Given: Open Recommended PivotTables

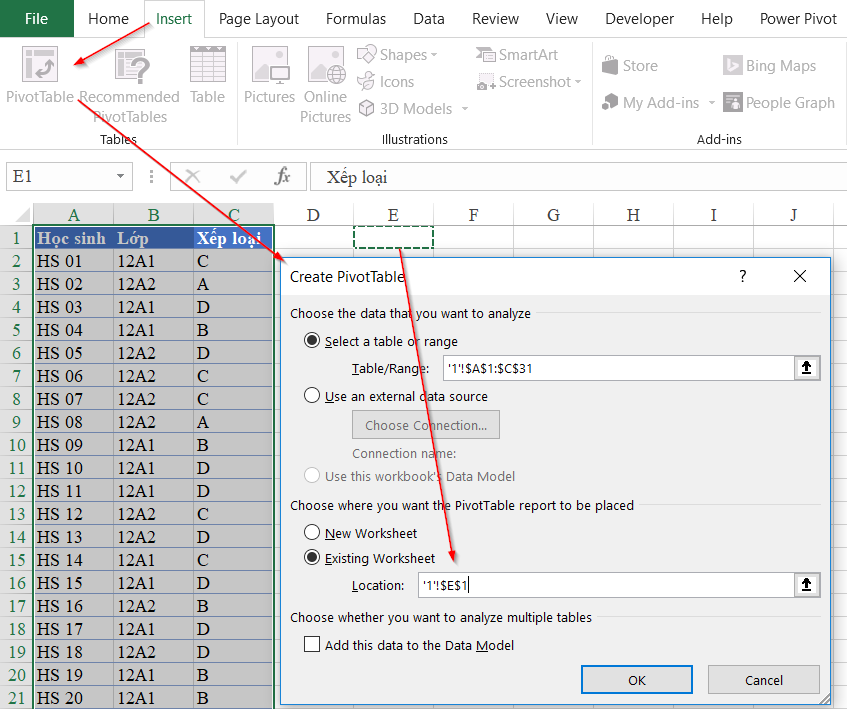Looking at the screenshot, I should pos(130,85).
